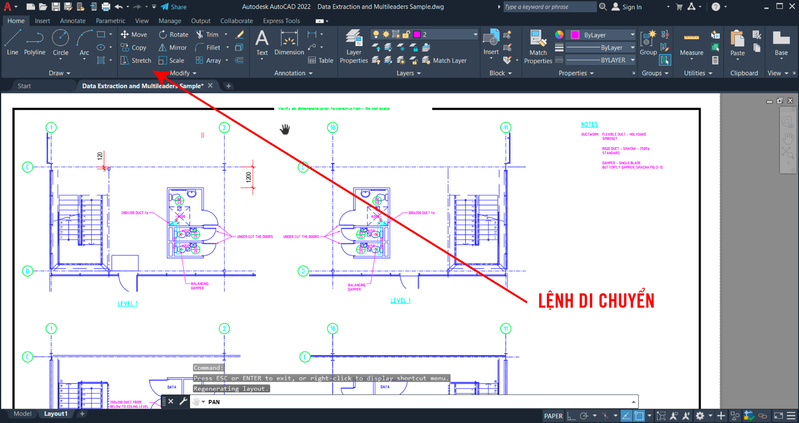Expand the Annotation panel
Screen dimensions: 799x423
(x=293, y=73)
